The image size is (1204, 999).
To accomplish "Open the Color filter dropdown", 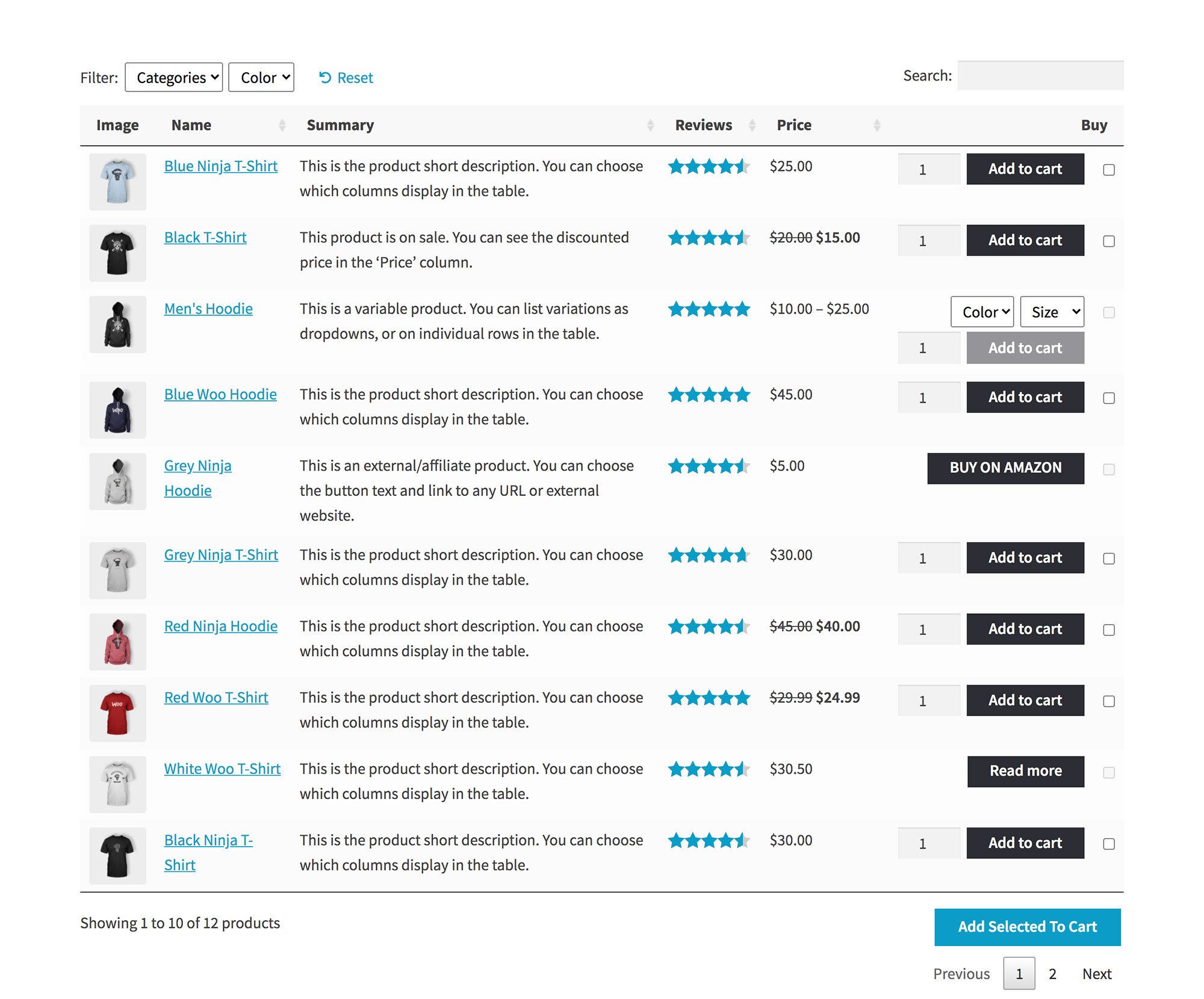I will [261, 77].
